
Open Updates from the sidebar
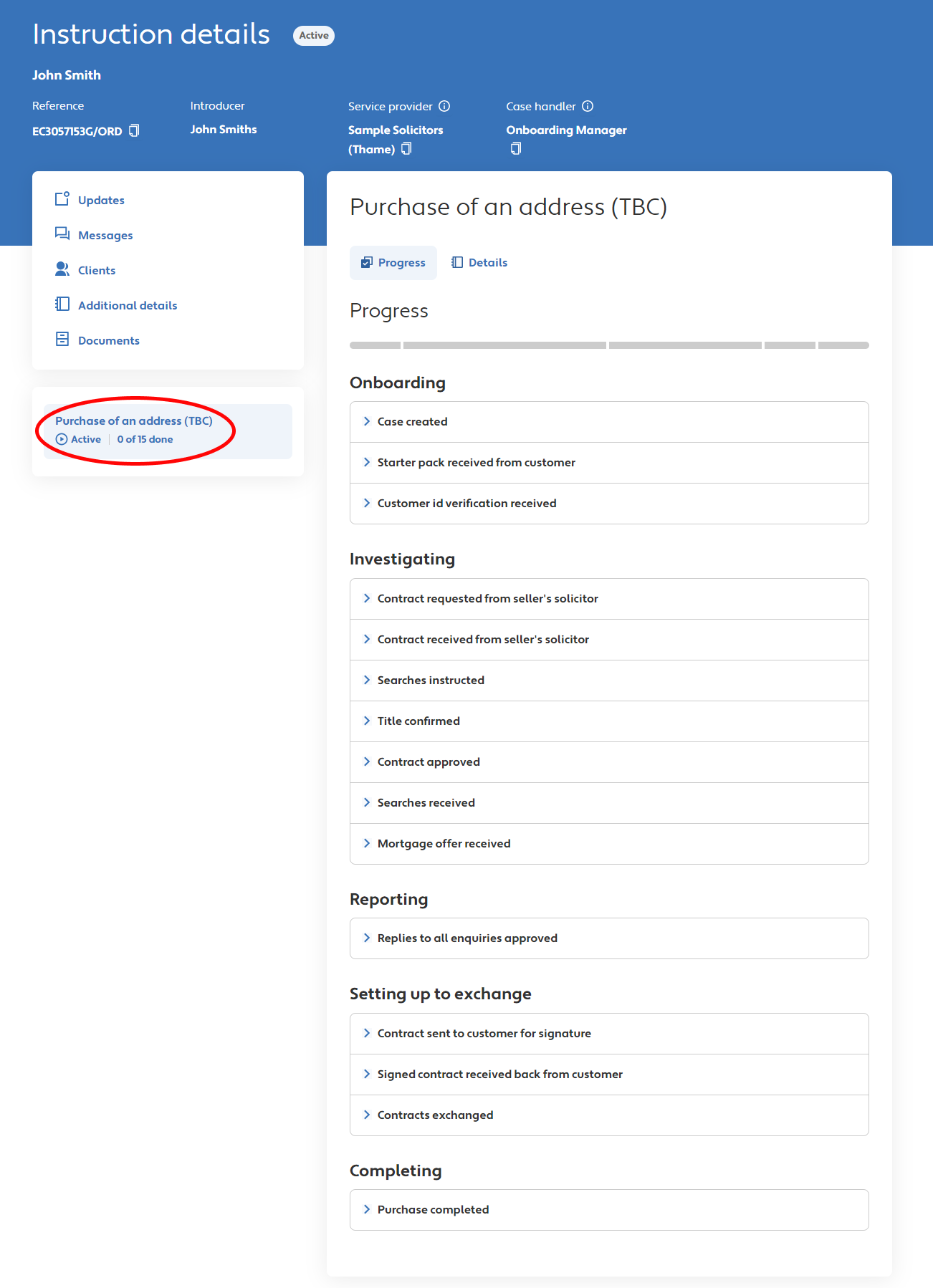[x=101, y=200]
